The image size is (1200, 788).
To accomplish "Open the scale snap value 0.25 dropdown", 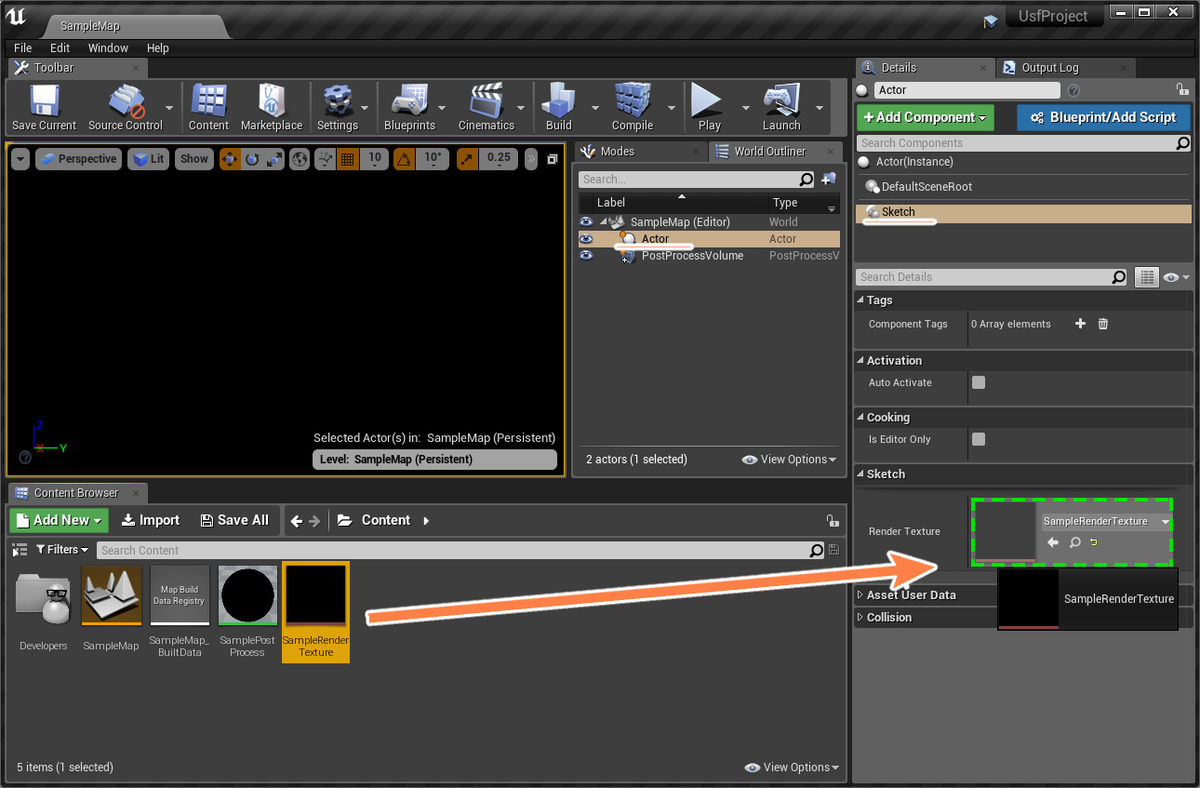I will [499, 159].
